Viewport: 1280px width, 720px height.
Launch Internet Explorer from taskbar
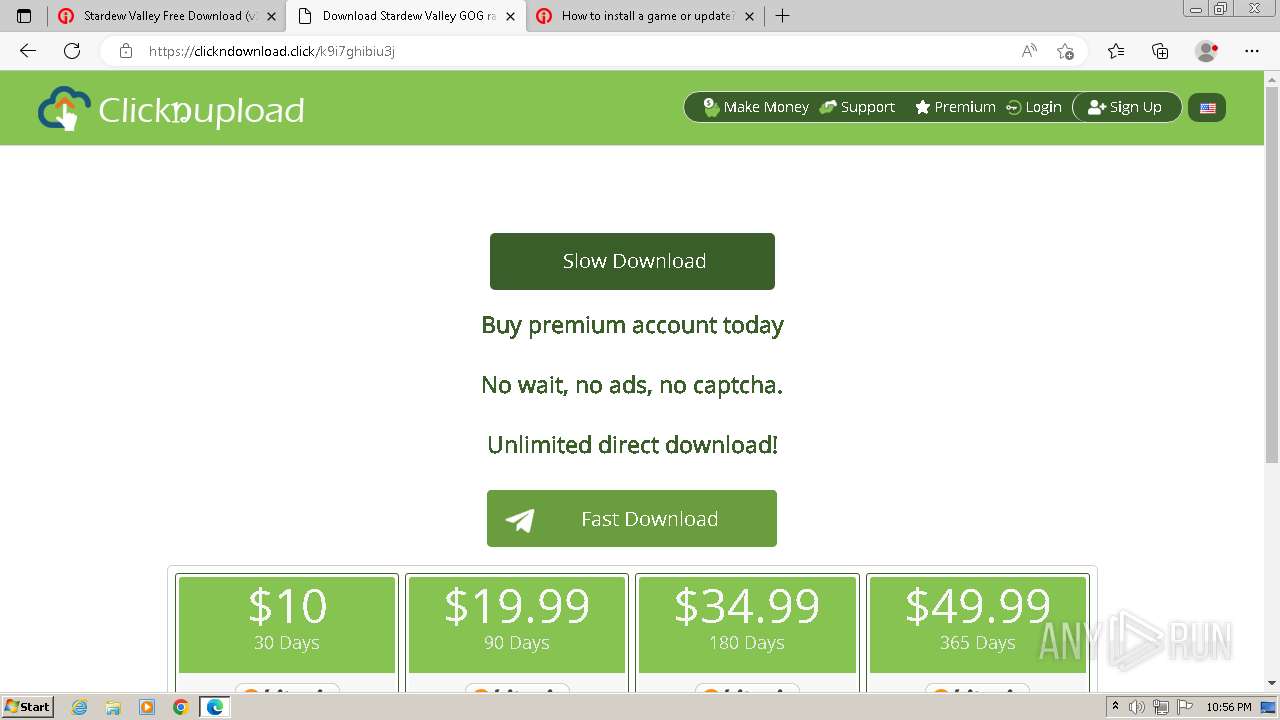[x=80, y=707]
